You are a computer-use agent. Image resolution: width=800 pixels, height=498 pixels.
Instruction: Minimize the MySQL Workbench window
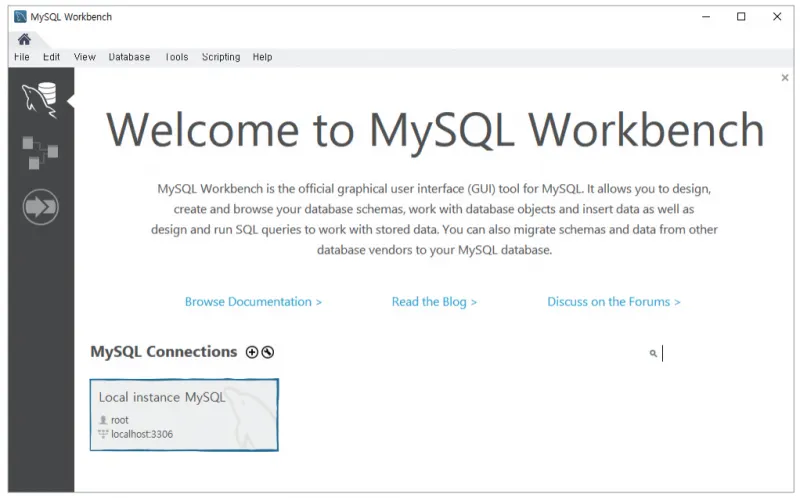click(x=706, y=17)
